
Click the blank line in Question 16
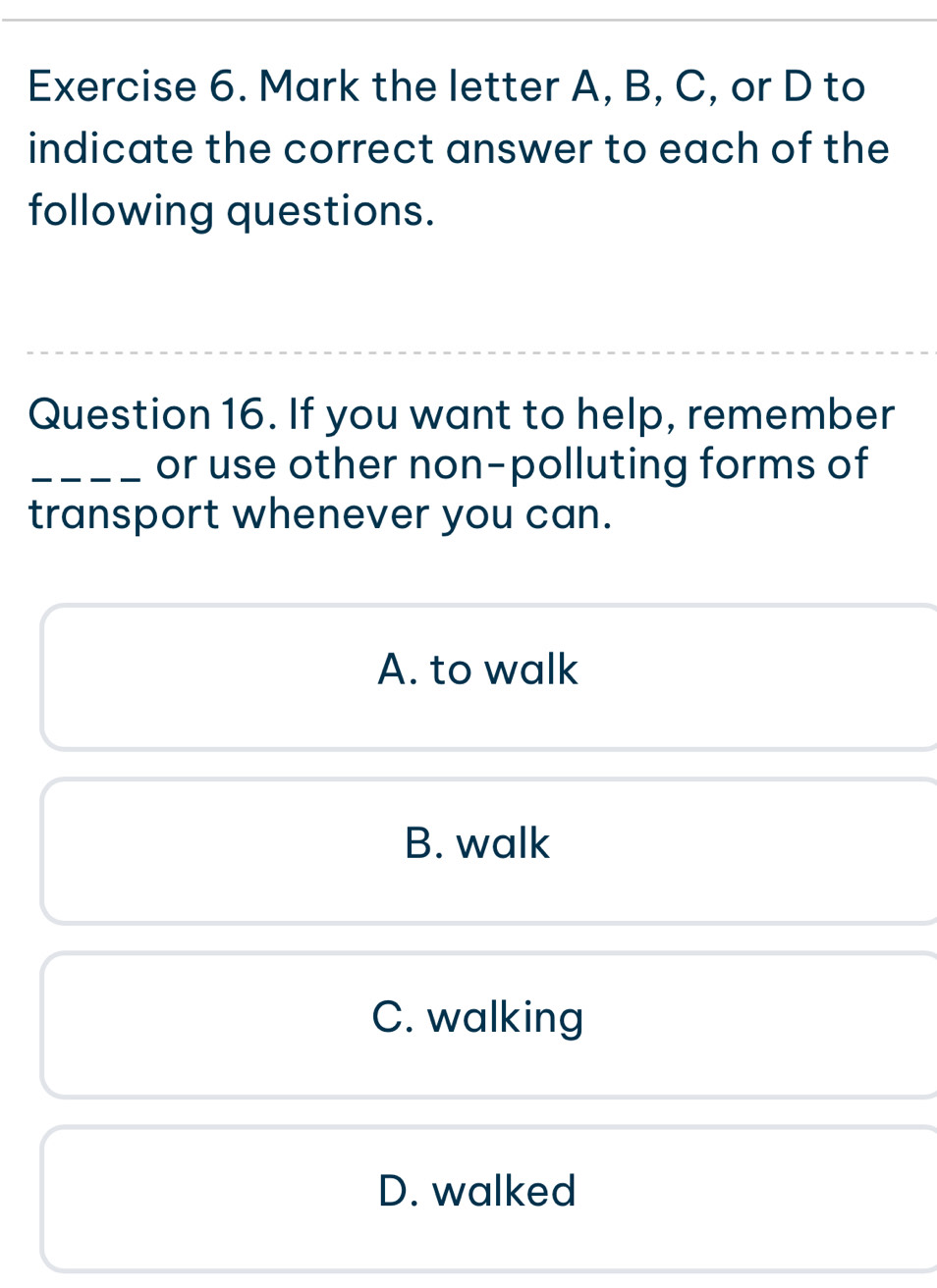click(x=87, y=477)
